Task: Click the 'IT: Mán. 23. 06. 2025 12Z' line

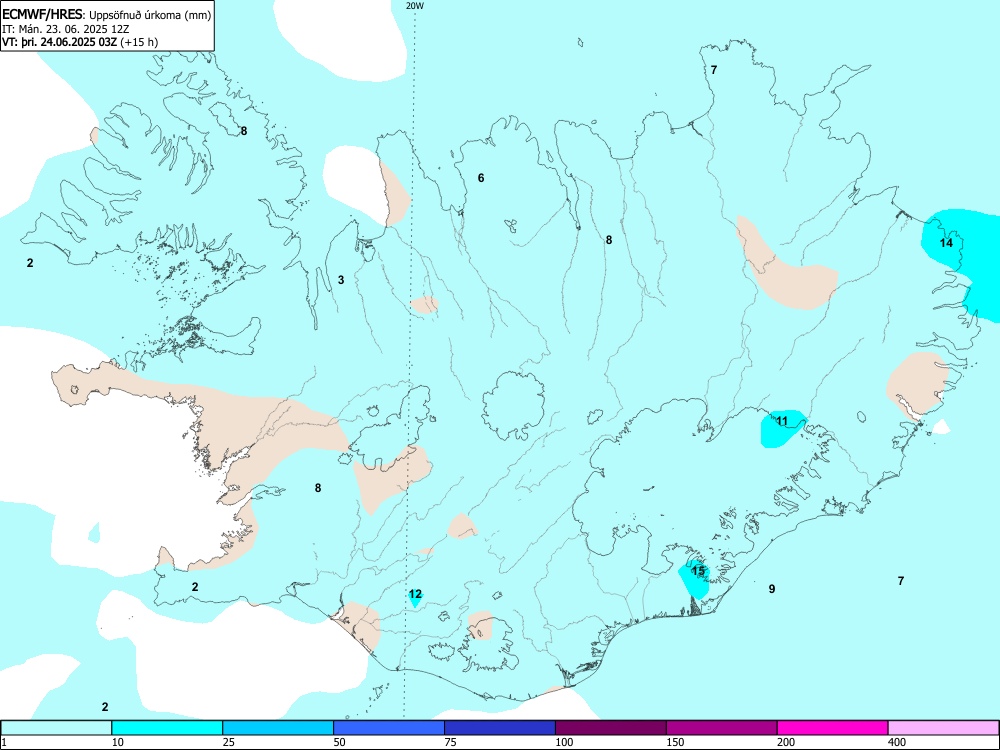Action: coord(66,29)
